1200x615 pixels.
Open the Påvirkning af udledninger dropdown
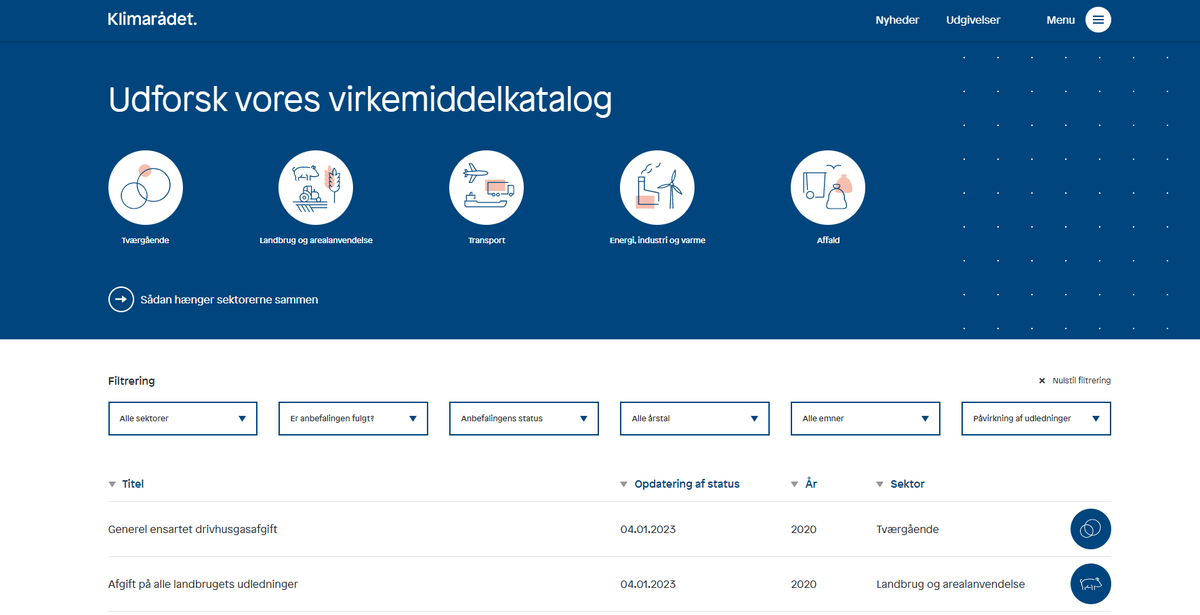(1035, 418)
